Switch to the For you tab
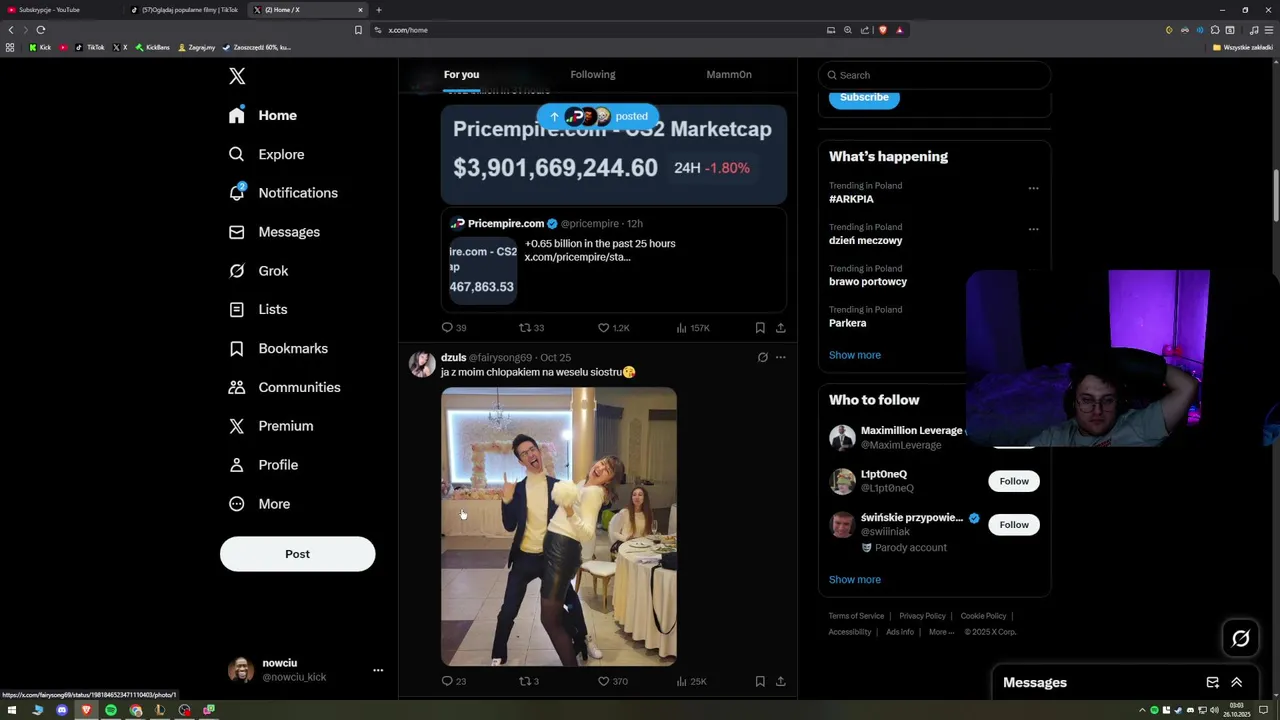 [x=461, y=75]
